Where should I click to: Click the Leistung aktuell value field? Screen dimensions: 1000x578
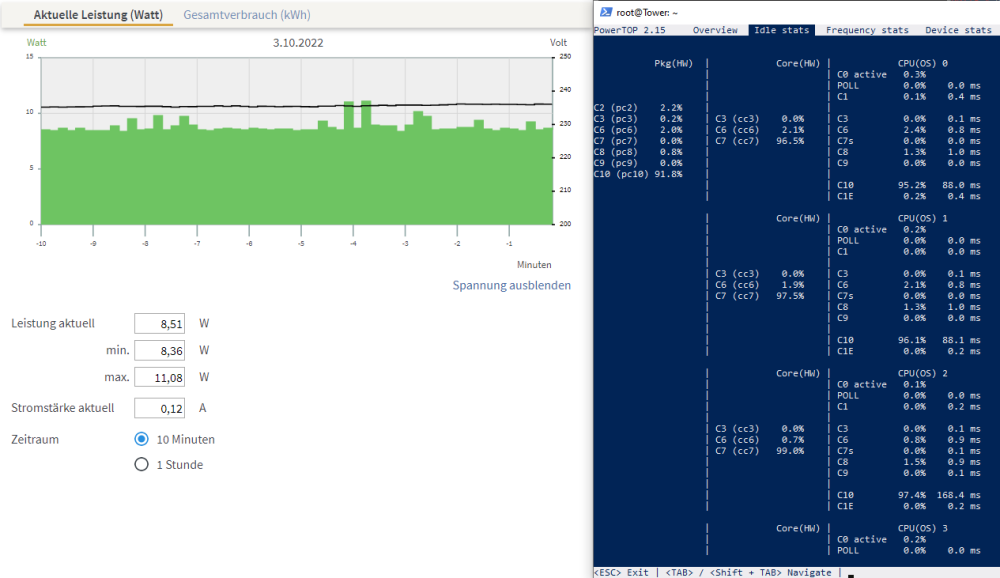point(159,323)
